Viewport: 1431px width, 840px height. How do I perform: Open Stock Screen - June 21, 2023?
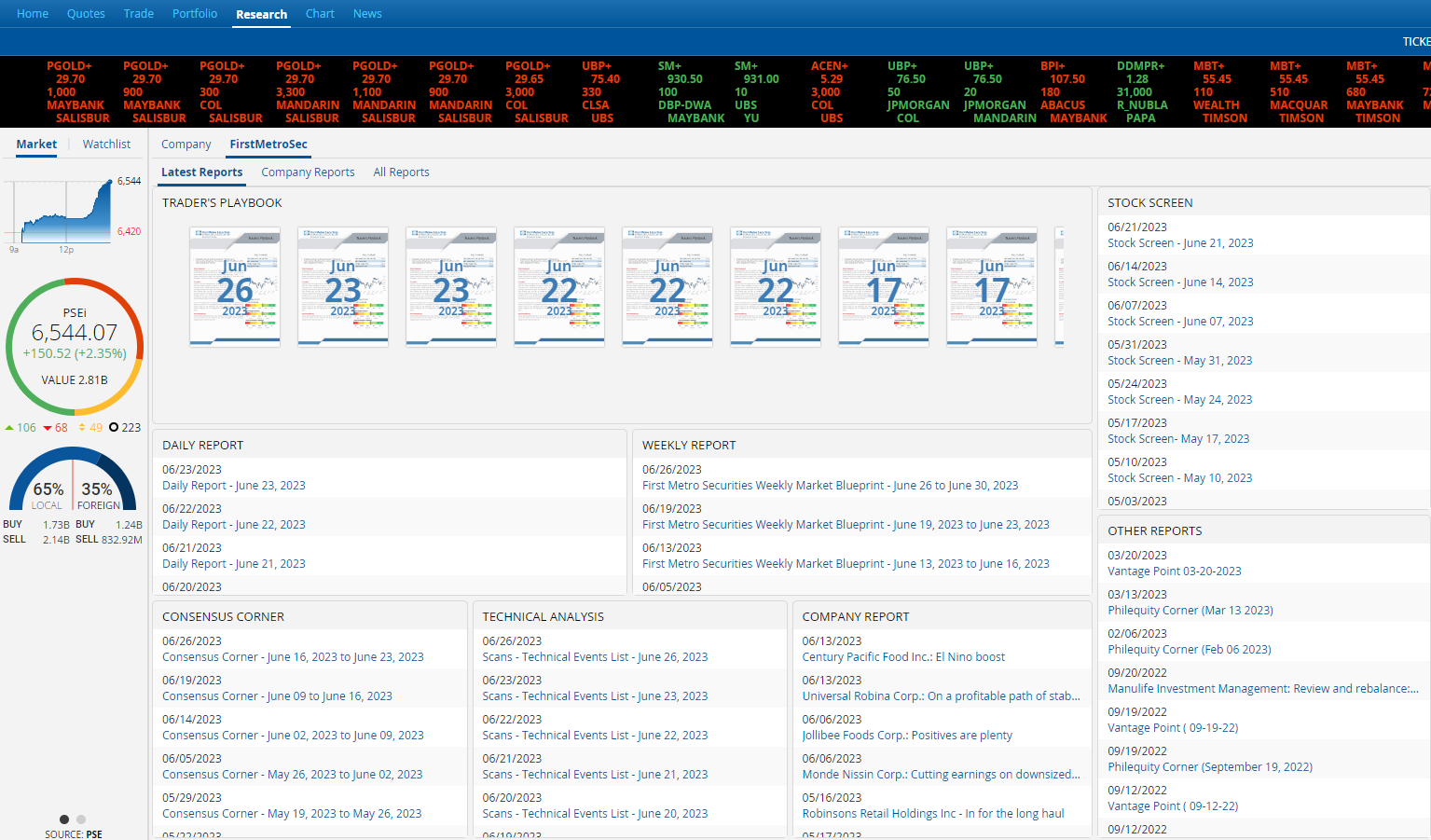click(x=1180, y=243)
